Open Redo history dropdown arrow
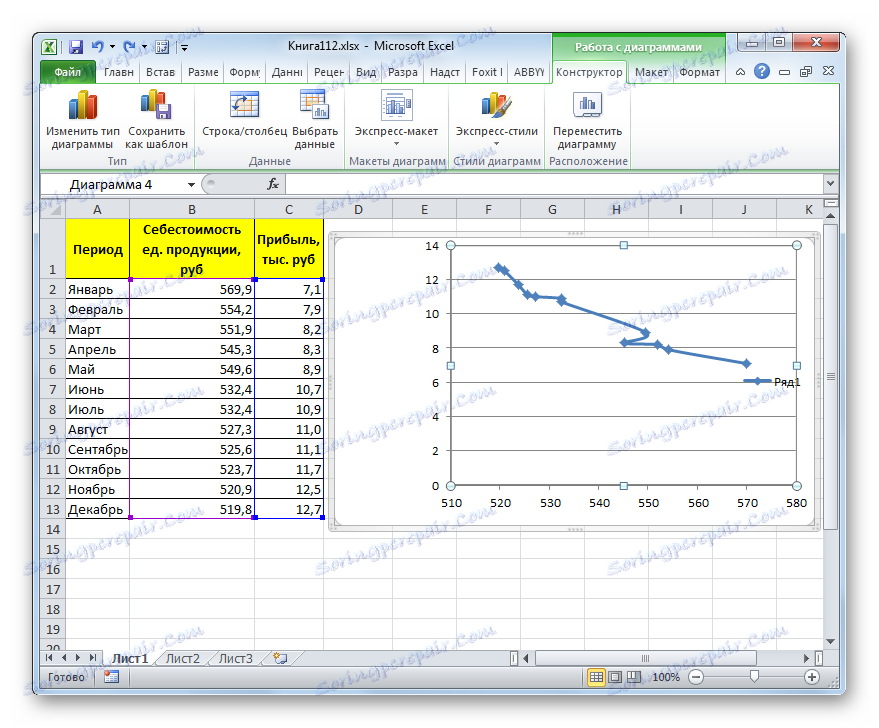The height and width of the screenshot is (728, 879). [144, 47]
